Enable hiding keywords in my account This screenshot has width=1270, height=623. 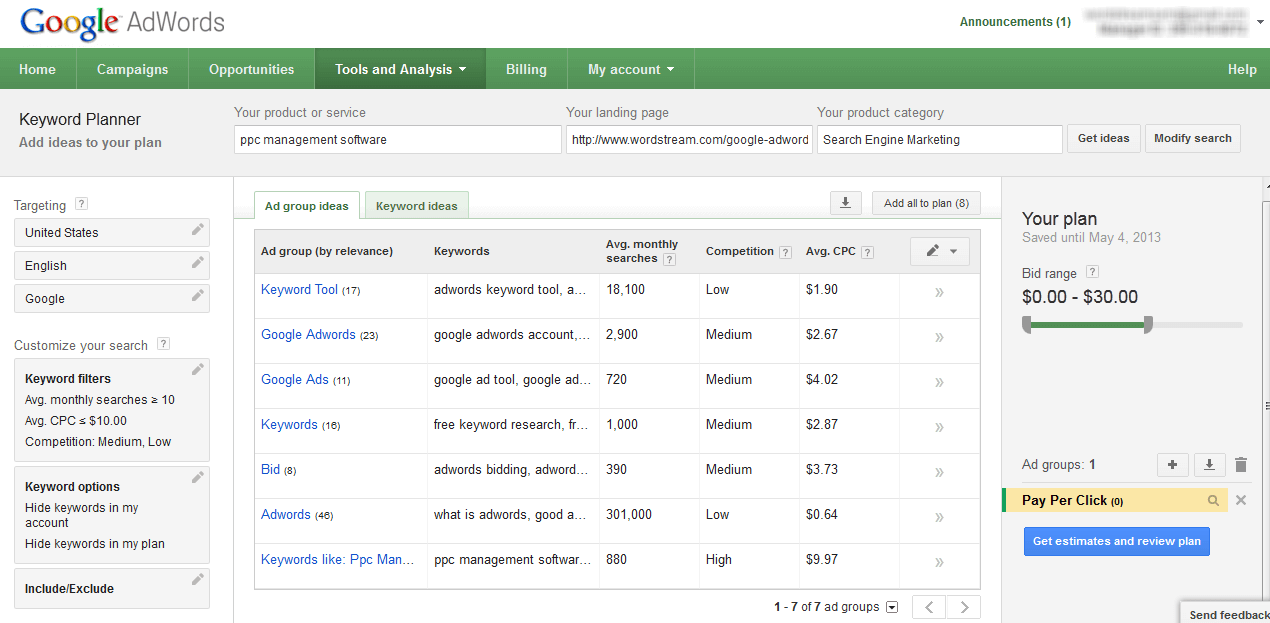pyautogui.click(x=82, y=513)
